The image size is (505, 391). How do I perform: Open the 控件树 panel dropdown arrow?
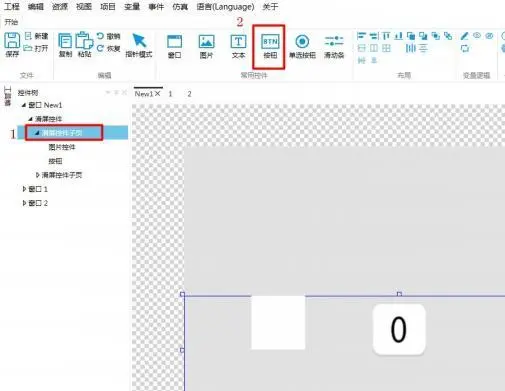click(108, 92)
